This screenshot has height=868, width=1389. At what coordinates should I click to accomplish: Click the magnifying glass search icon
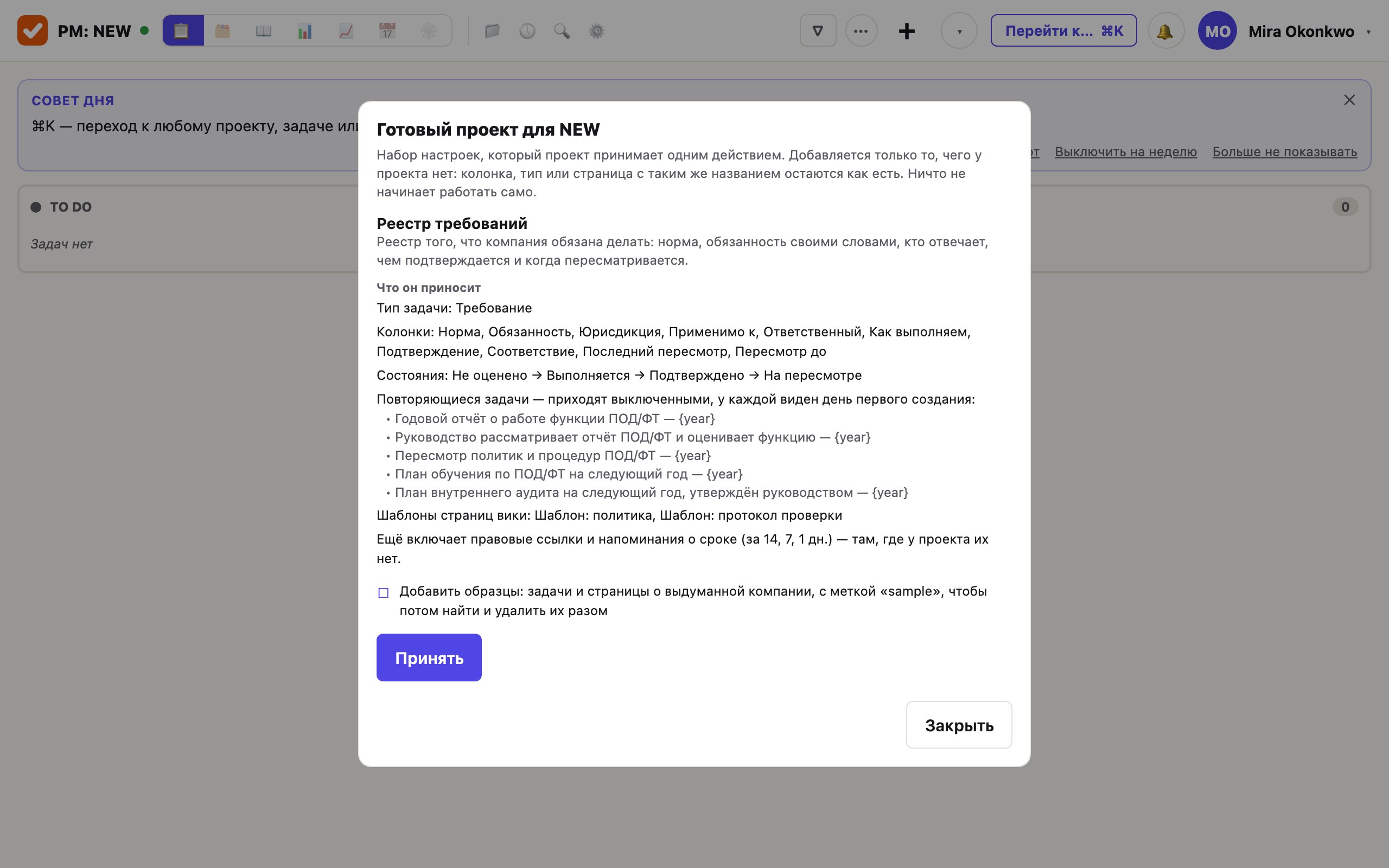pos(562,30)
